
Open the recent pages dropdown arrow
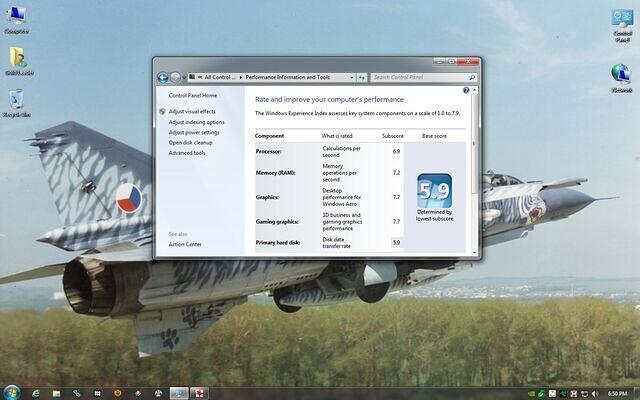point(185,76)
